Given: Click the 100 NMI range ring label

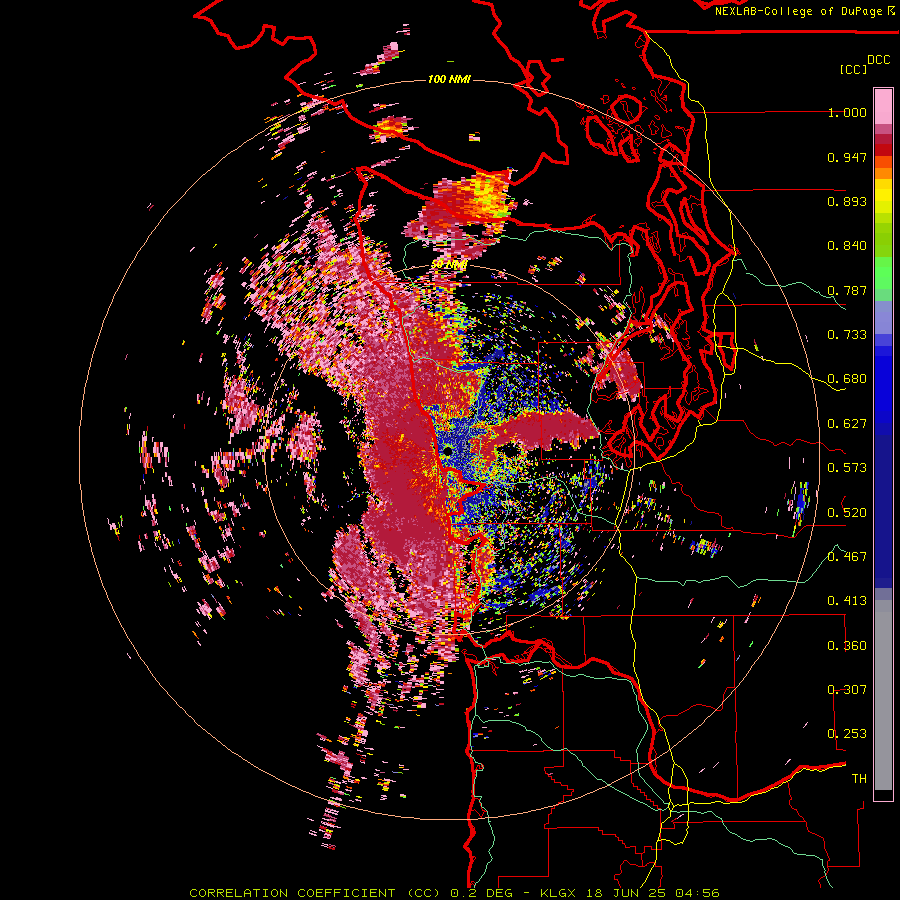Looking at the screenshot, I should [x=449, y=79].
